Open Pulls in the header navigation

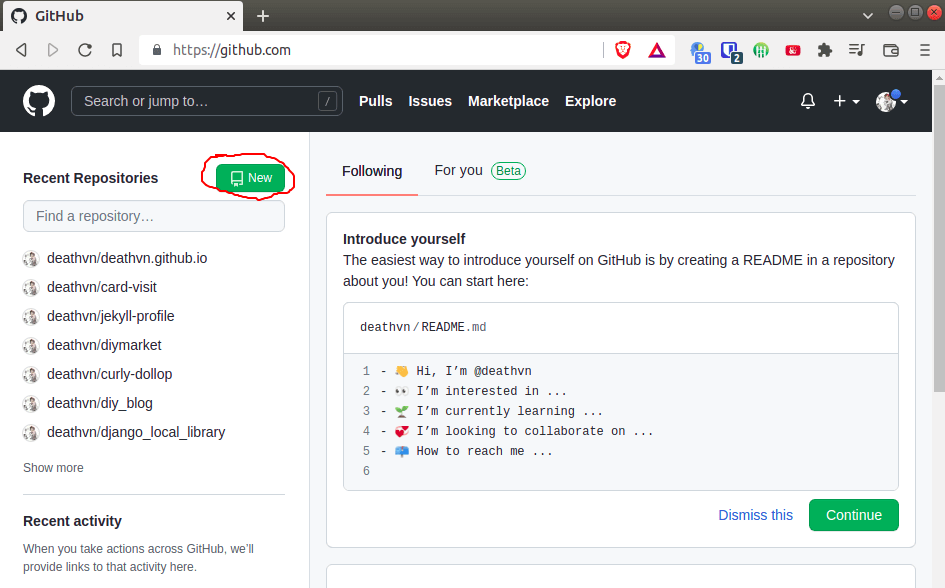point(375,101)
